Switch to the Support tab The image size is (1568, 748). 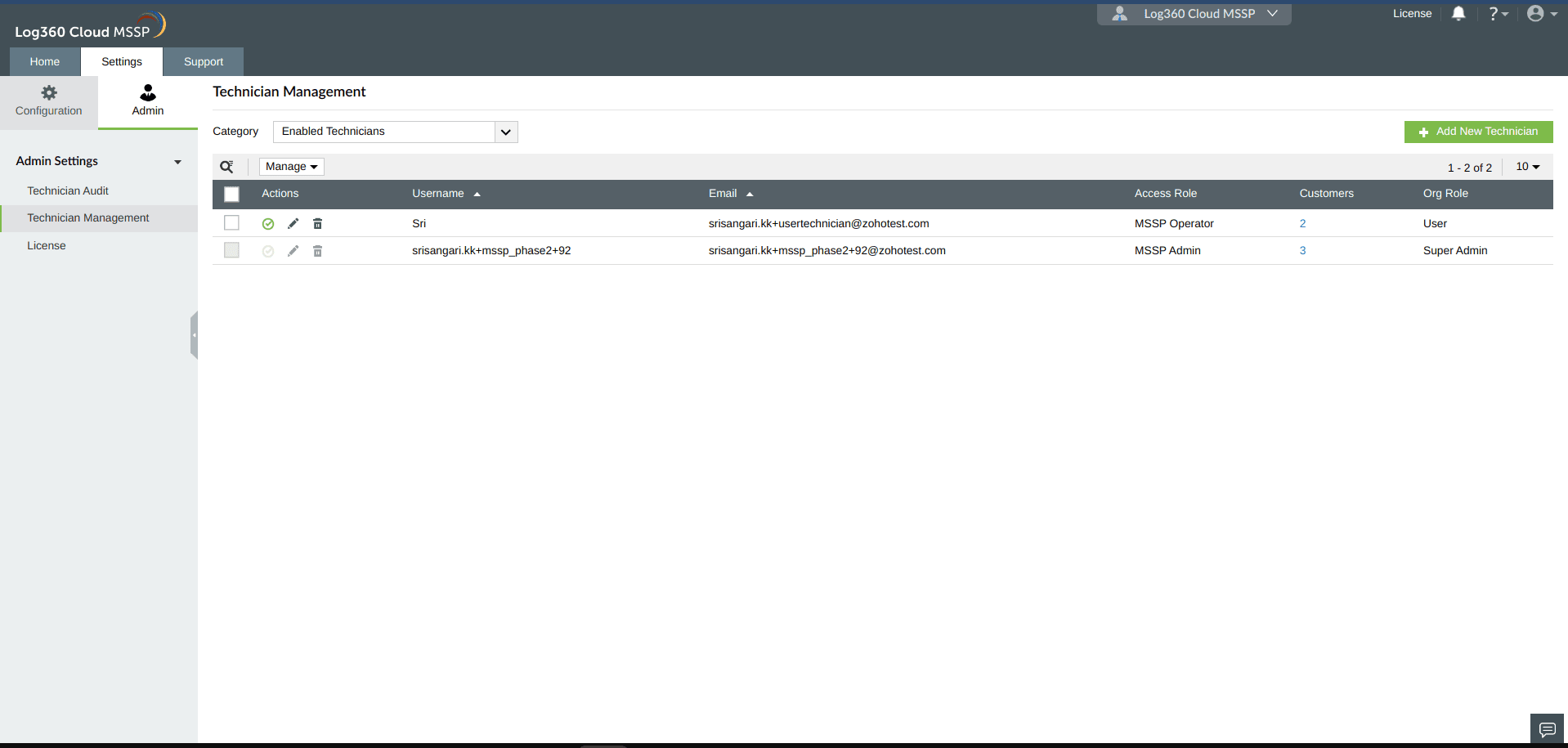coord(204,61)
